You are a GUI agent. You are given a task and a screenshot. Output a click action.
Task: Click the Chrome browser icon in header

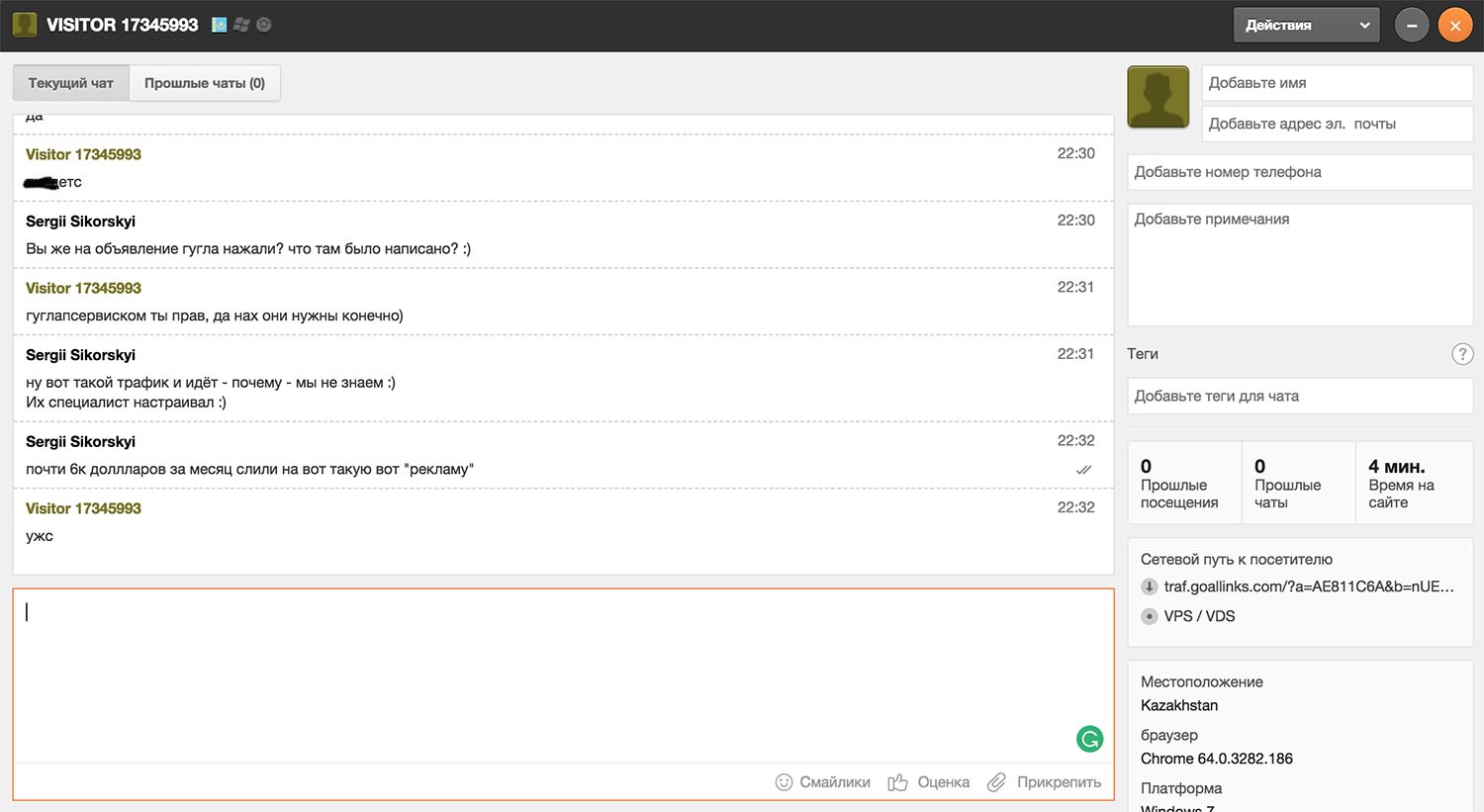(x=264, y=25)
